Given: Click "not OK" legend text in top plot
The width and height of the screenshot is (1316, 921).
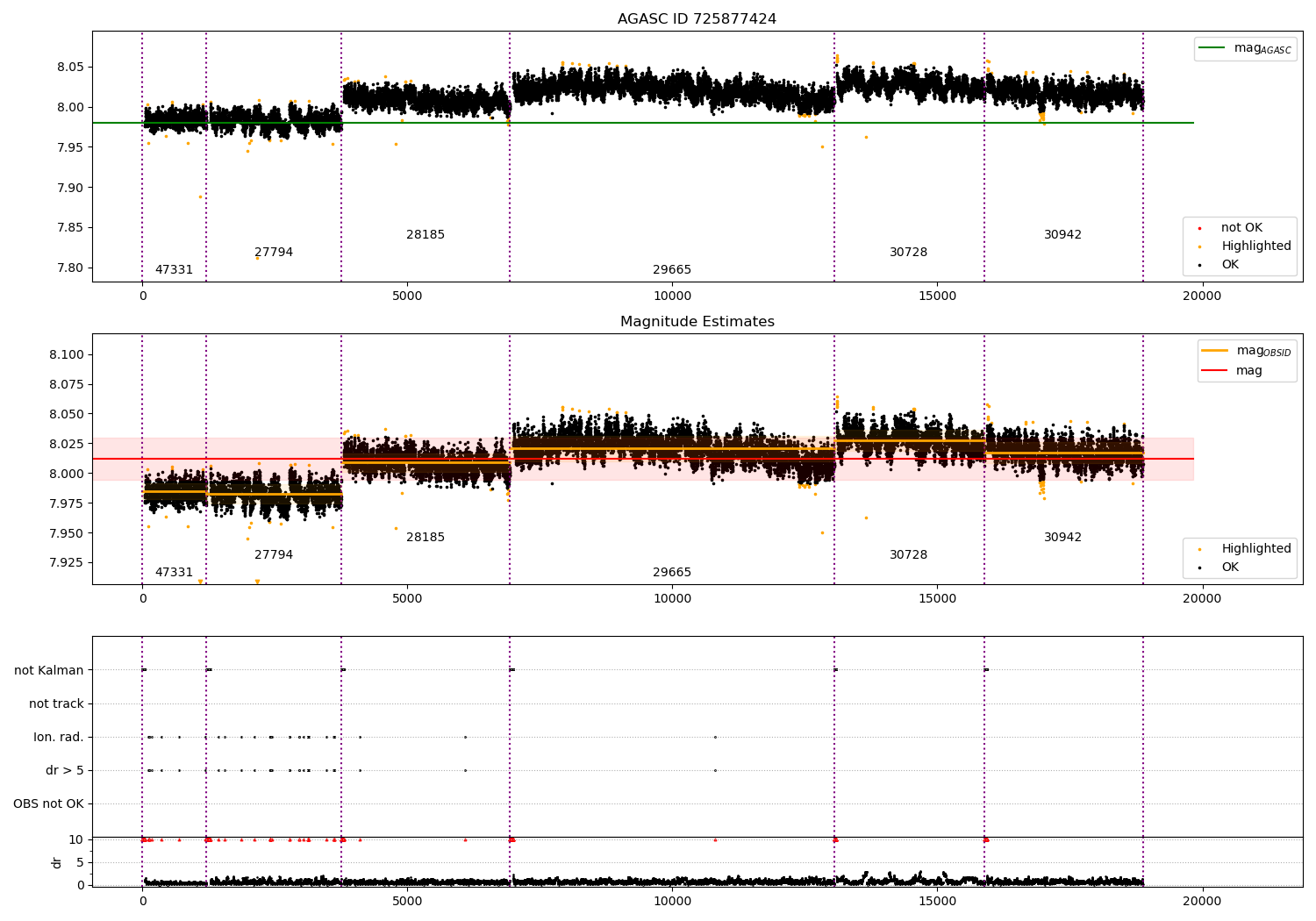Looking at the screenshot, I should [x=1241, y=228].
